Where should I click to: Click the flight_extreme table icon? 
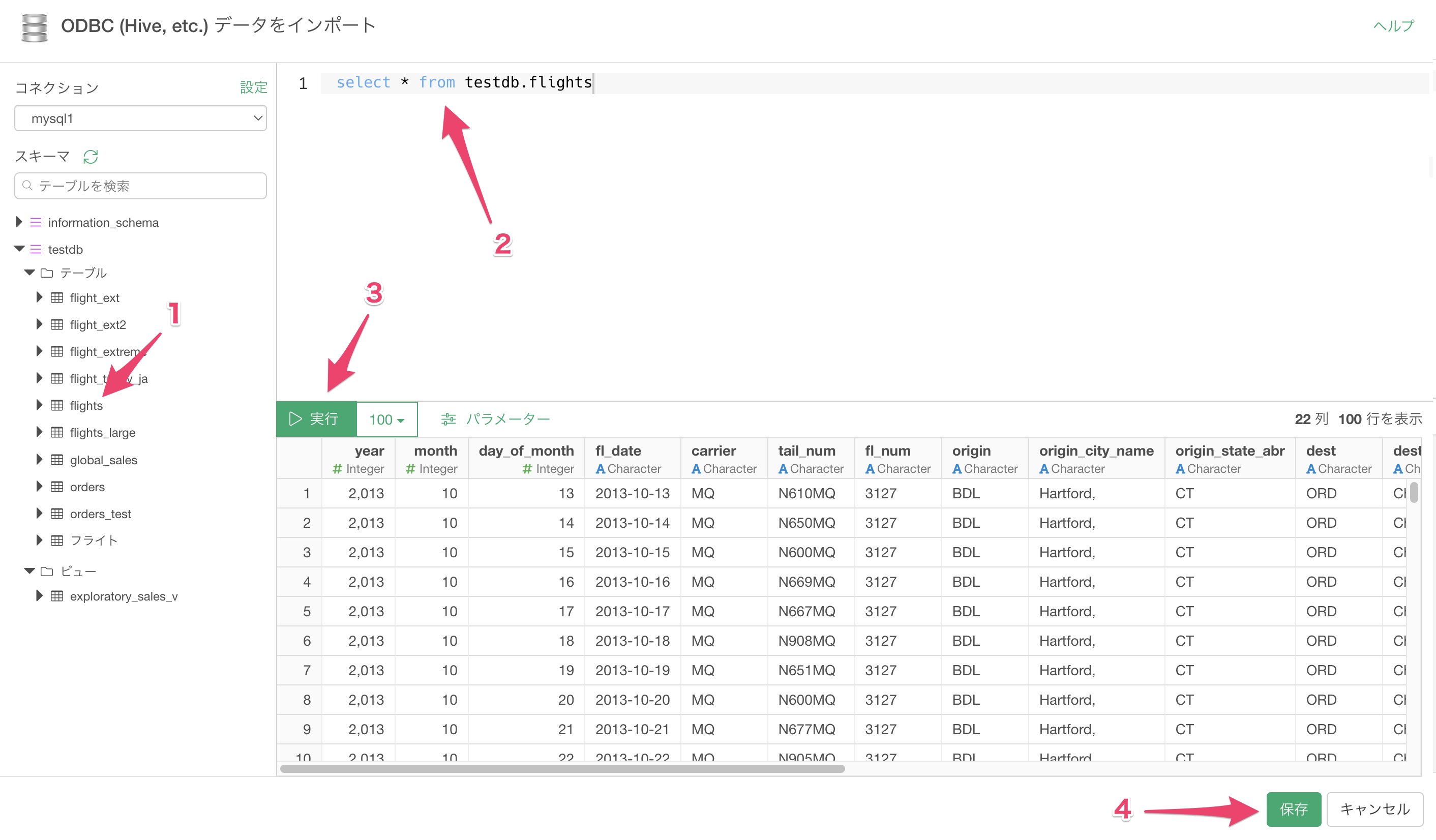point(57,351)
